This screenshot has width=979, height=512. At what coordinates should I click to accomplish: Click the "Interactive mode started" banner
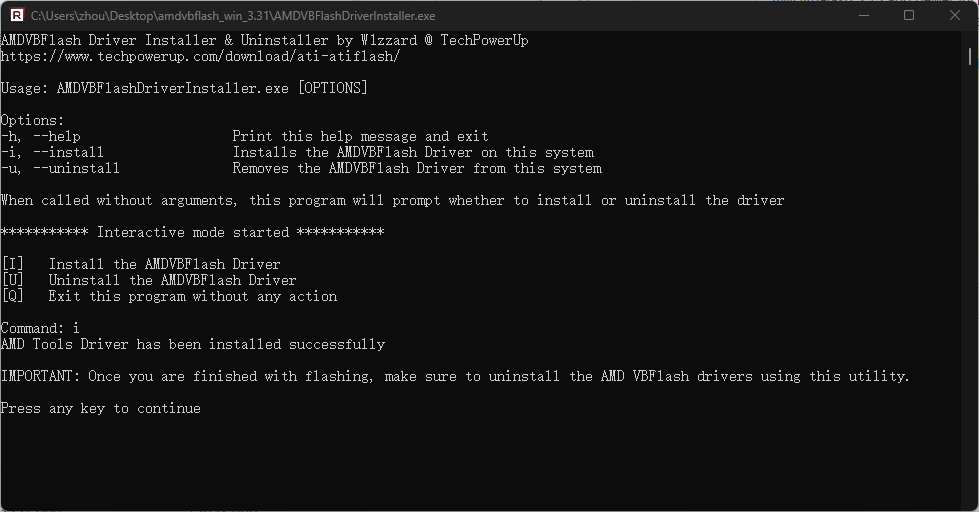point(192,232)
